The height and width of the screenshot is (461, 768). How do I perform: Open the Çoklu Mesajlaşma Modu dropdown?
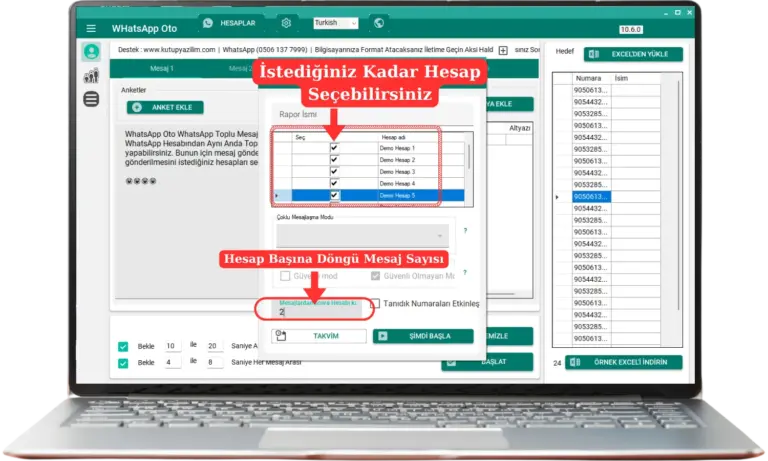click(362, 236)
